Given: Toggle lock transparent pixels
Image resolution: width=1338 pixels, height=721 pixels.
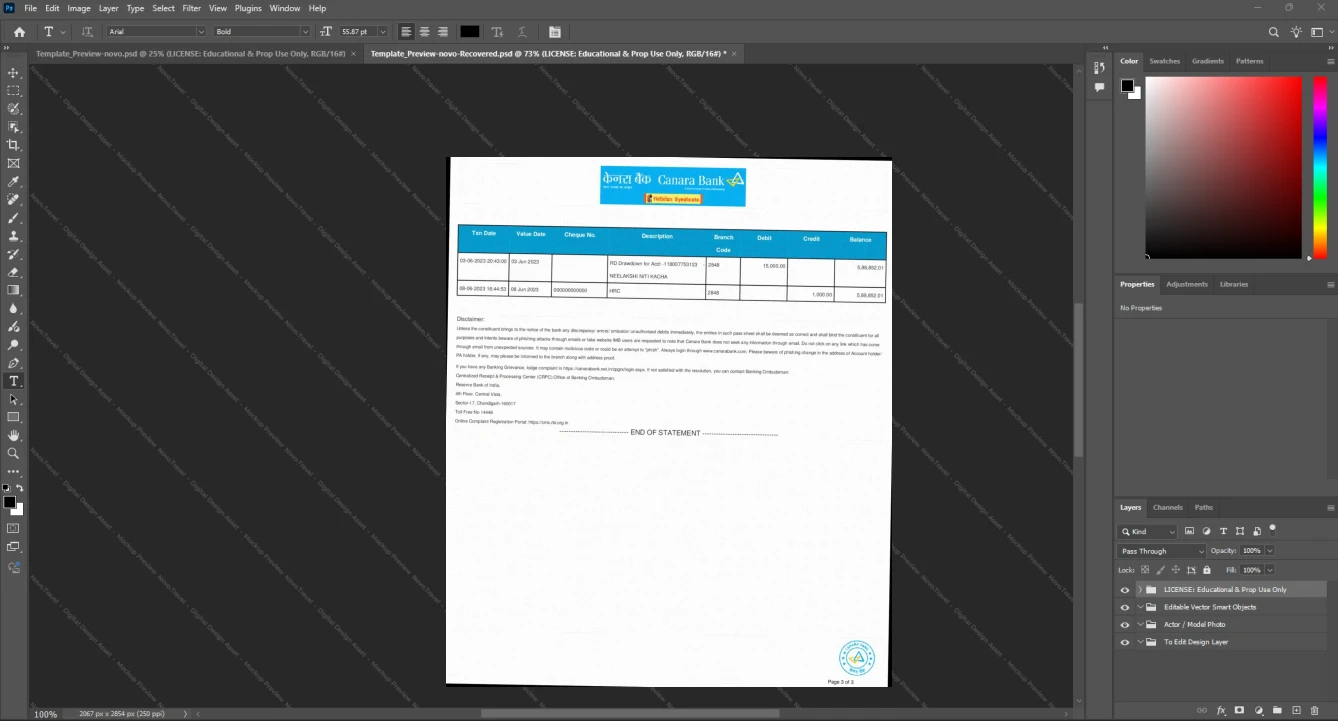Looking at the screenshot, I should click(1145, 570).
